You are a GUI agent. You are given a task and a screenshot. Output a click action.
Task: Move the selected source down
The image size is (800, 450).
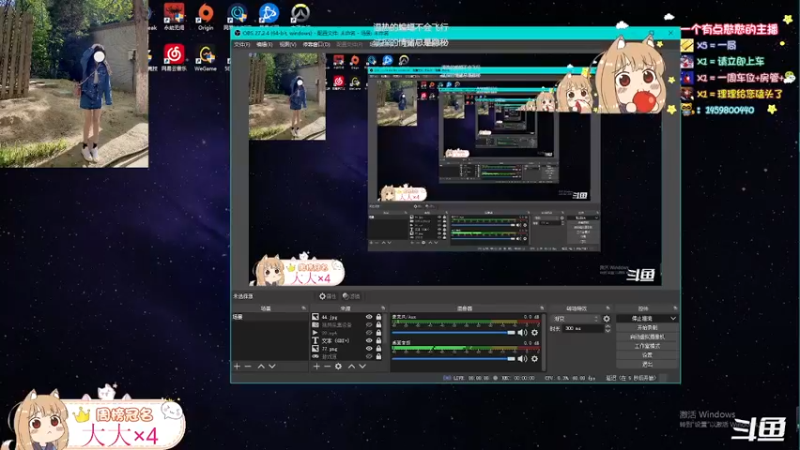click(x=362, y=366)
